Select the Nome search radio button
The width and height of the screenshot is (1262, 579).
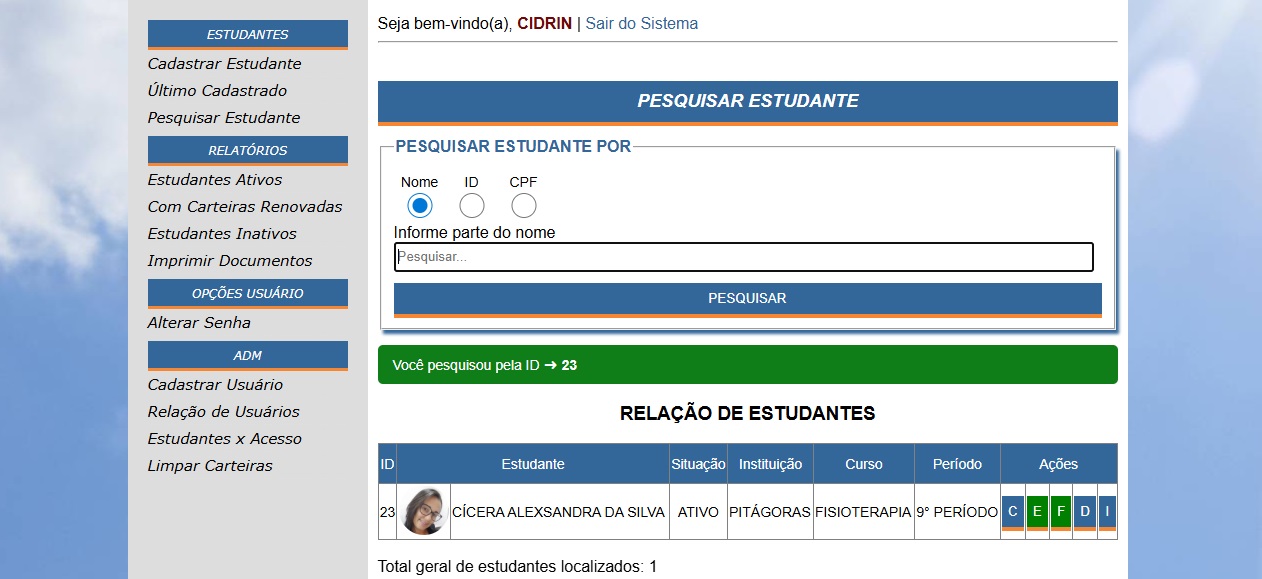pos(420,206)
